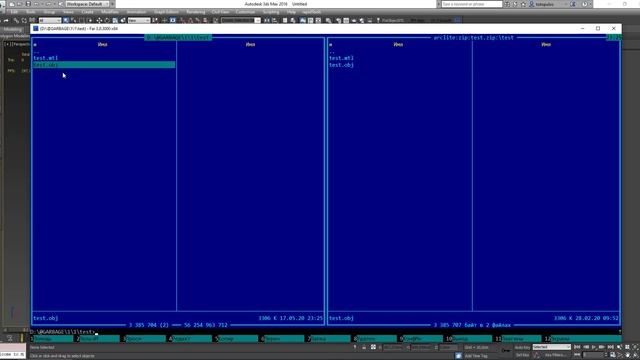Switch to the Modeling ribbon tab
The image size is (640, 360).
click(13, 29)
